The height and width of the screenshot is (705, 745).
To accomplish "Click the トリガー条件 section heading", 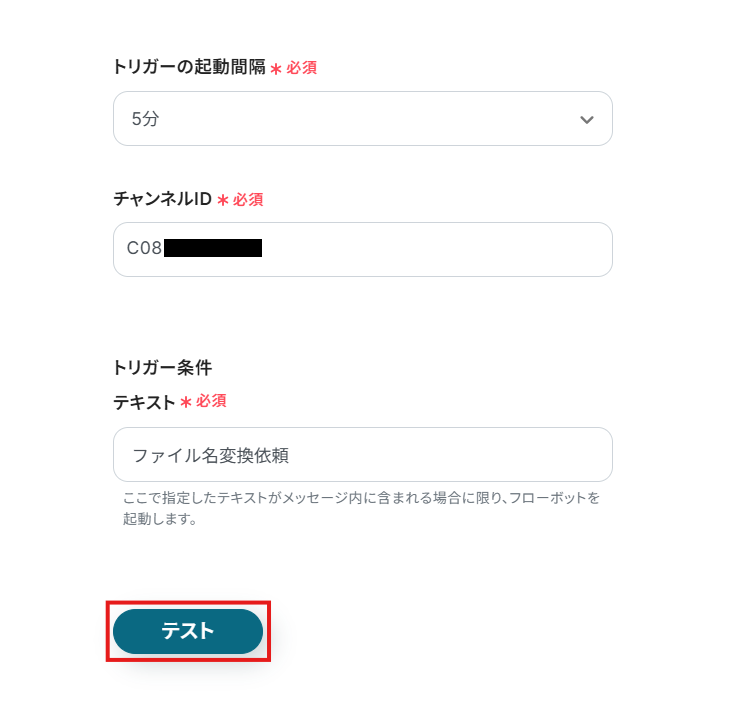I will 162,366.
